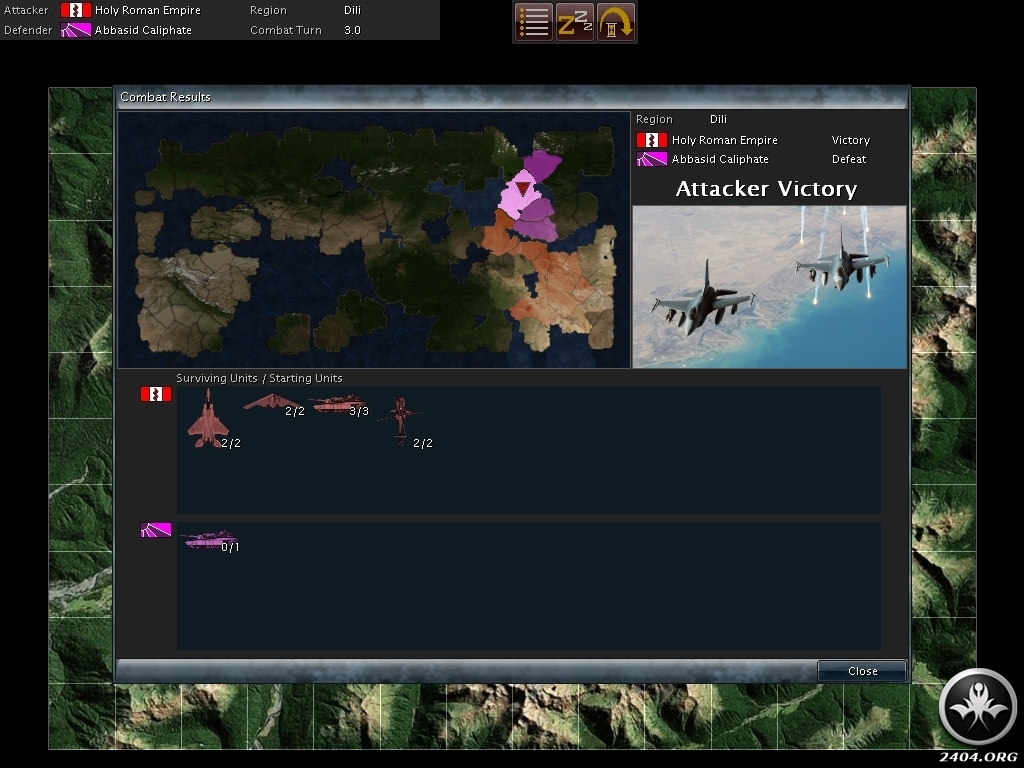Click the Holy Roman Empire flag beside Victory
Screen dimensions: 1024x768
[651, 140]
